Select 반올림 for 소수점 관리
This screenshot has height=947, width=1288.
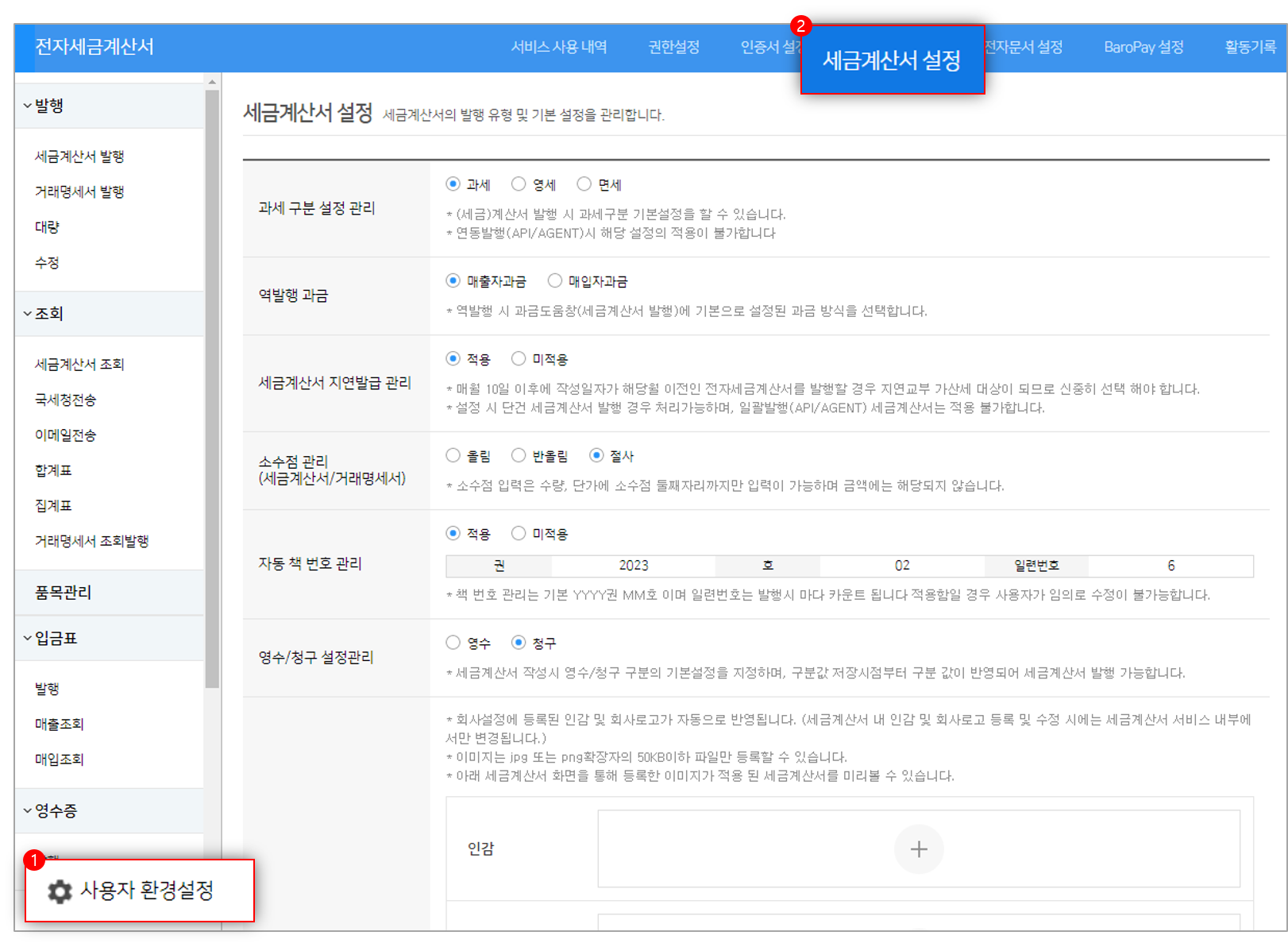519,454
